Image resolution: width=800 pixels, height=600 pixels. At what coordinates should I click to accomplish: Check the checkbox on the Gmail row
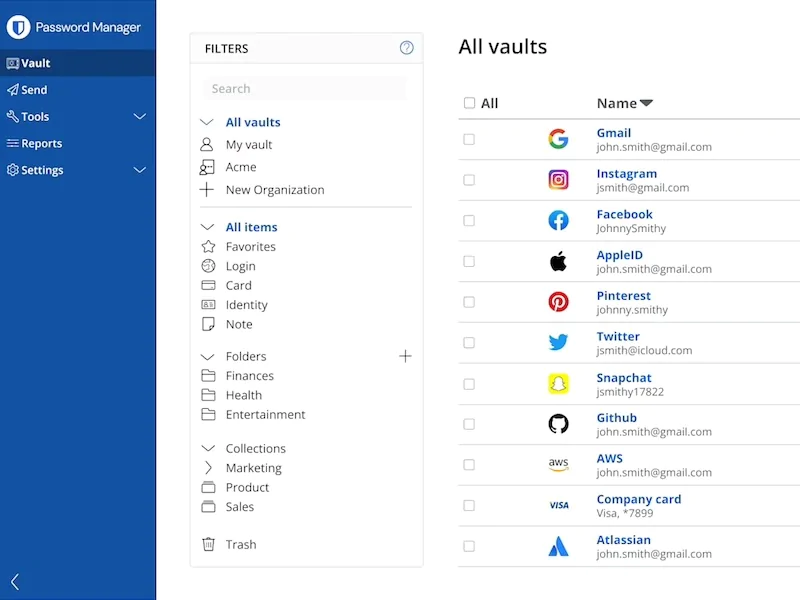469,139
